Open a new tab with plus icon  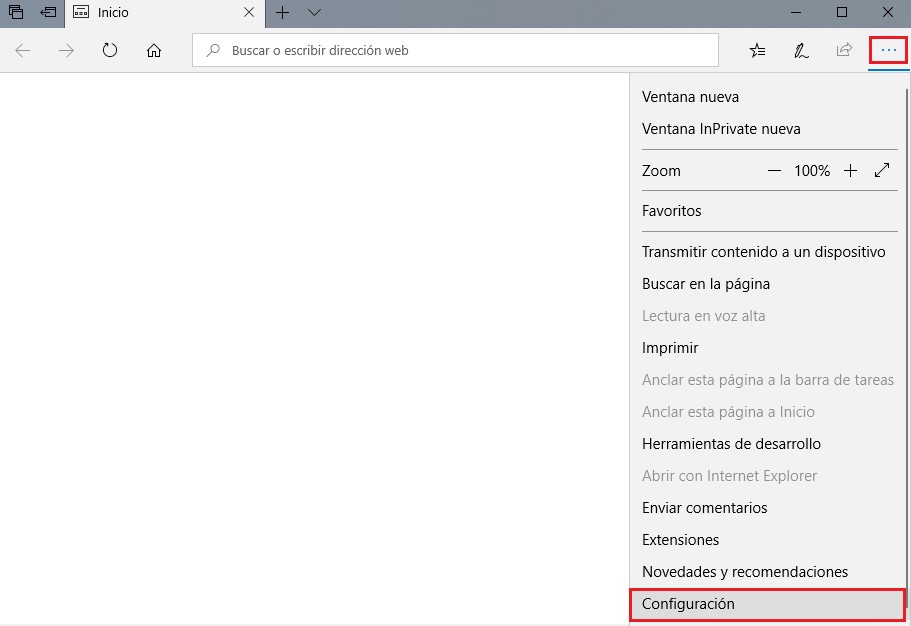[282, 12]
